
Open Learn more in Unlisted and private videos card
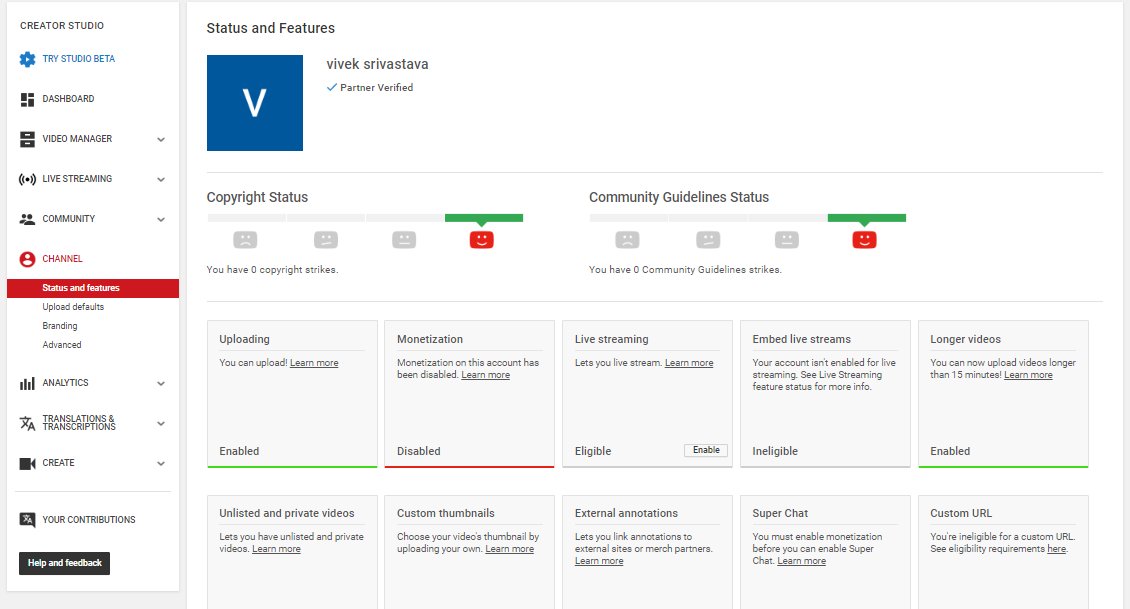pyautogui.click(x=276, y=549)
